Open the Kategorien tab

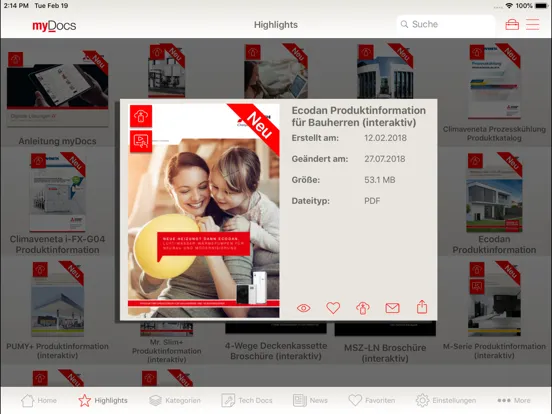[175, 400]
